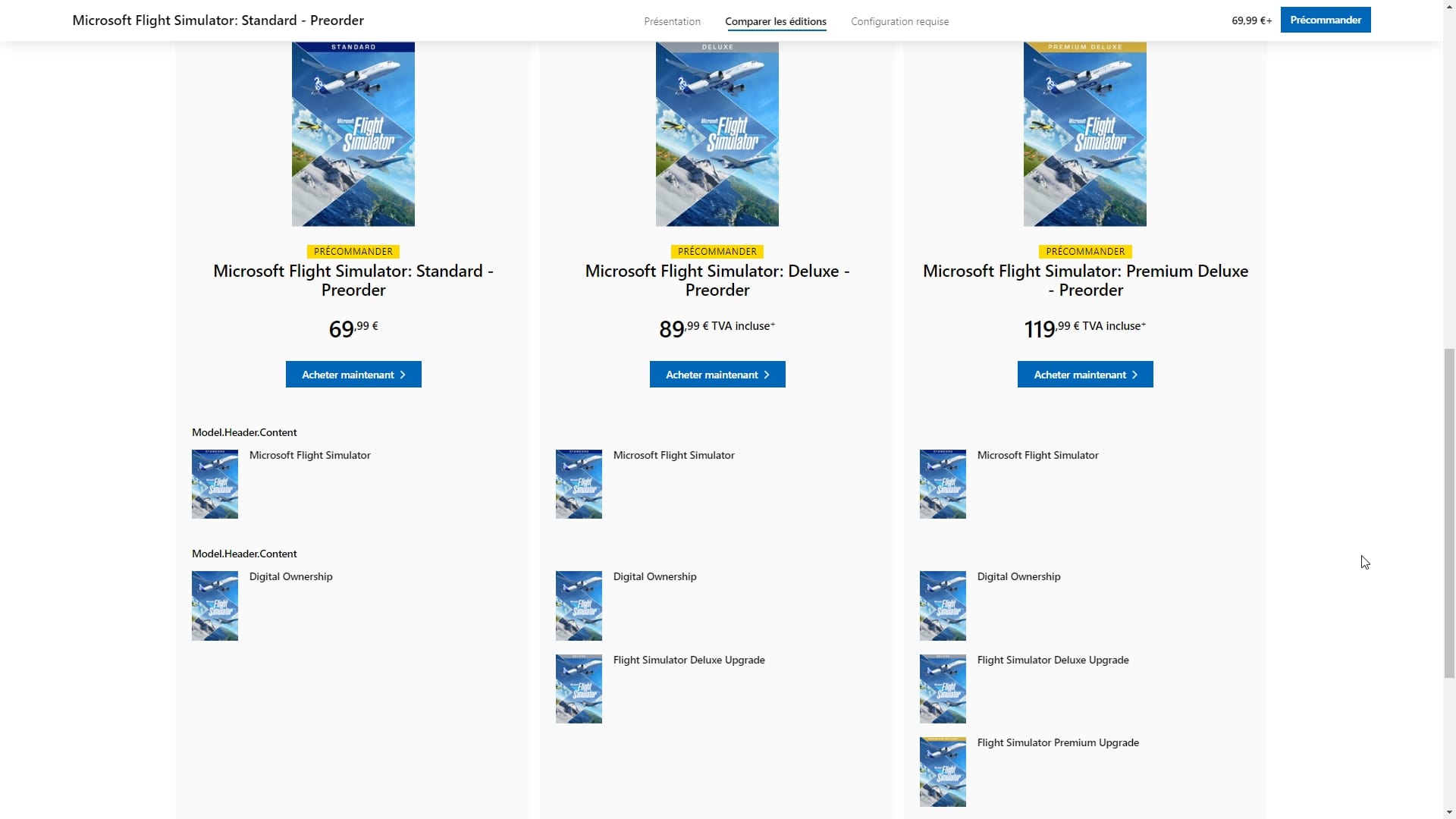Click the Précommander button in header
Viewport: 1456px width, 819px height.
coord(1325,20)
